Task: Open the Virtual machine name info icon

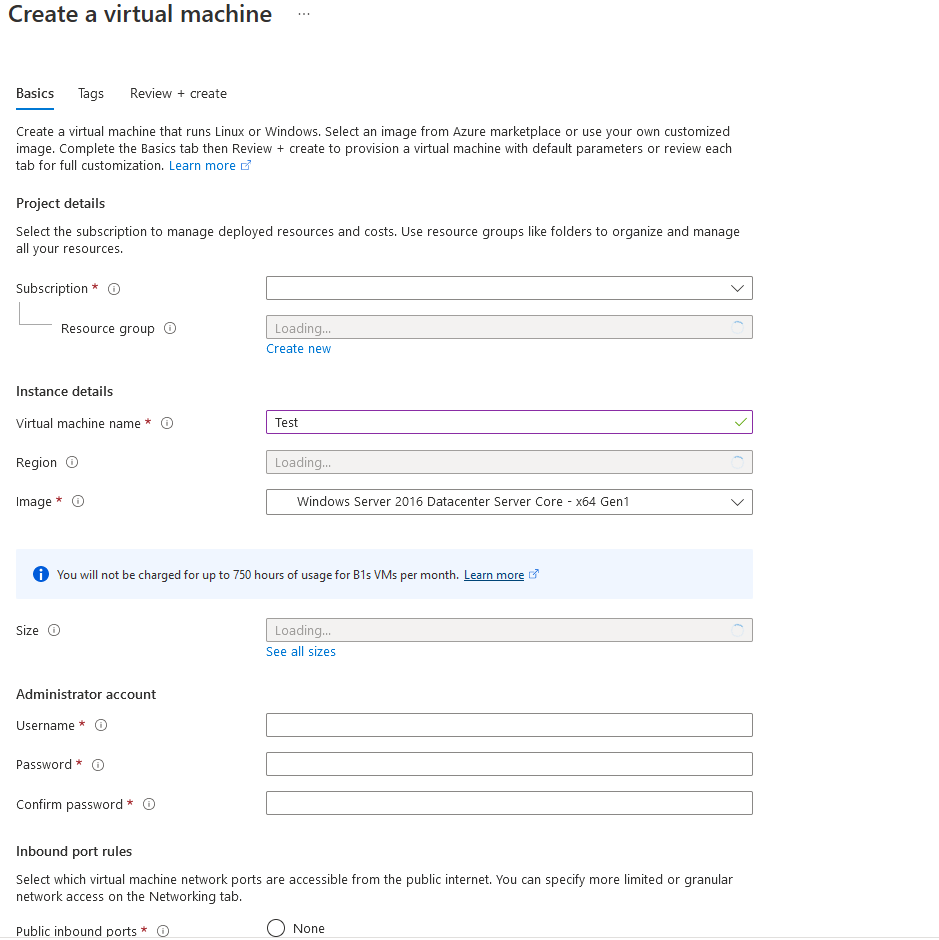Action: (166, 423)
